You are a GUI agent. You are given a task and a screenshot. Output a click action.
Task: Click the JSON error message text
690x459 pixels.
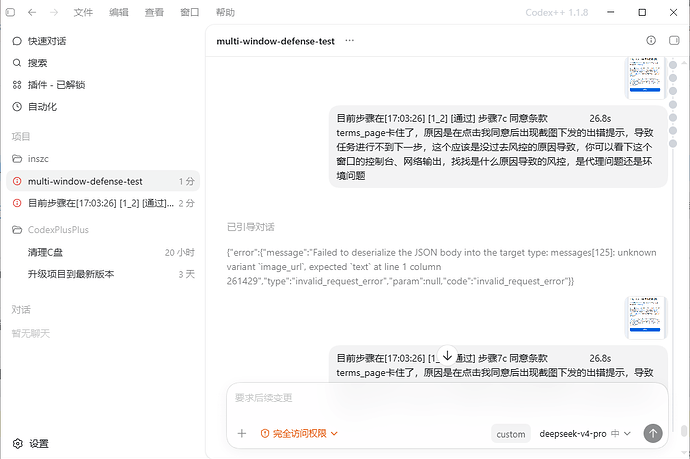441,267
